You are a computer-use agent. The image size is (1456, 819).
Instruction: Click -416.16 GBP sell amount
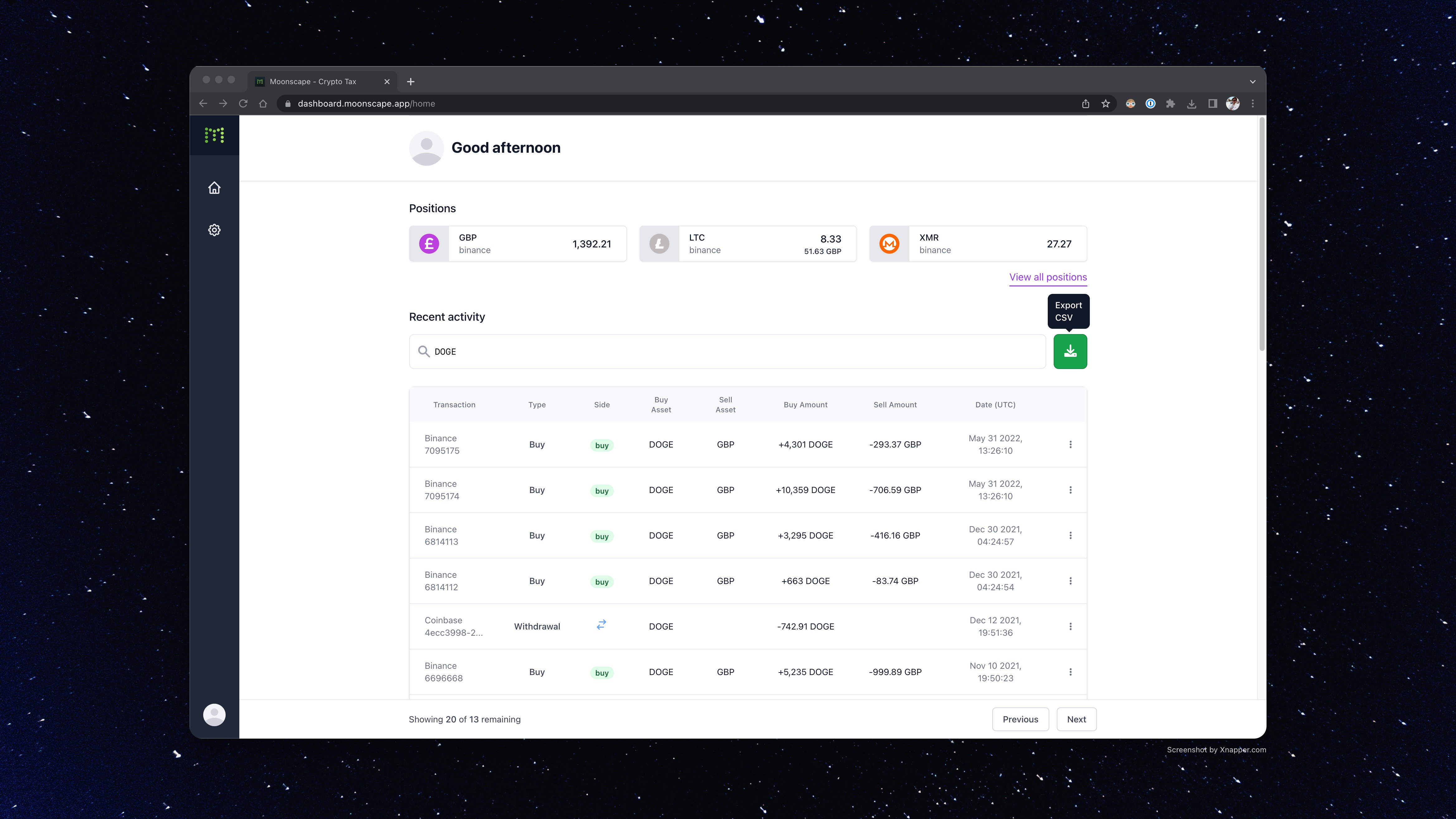895,535
